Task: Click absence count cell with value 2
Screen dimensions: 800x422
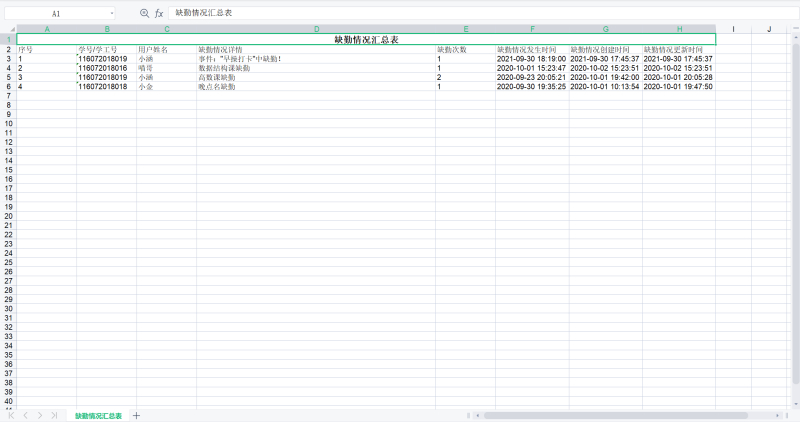Action: tap(466, 78)
